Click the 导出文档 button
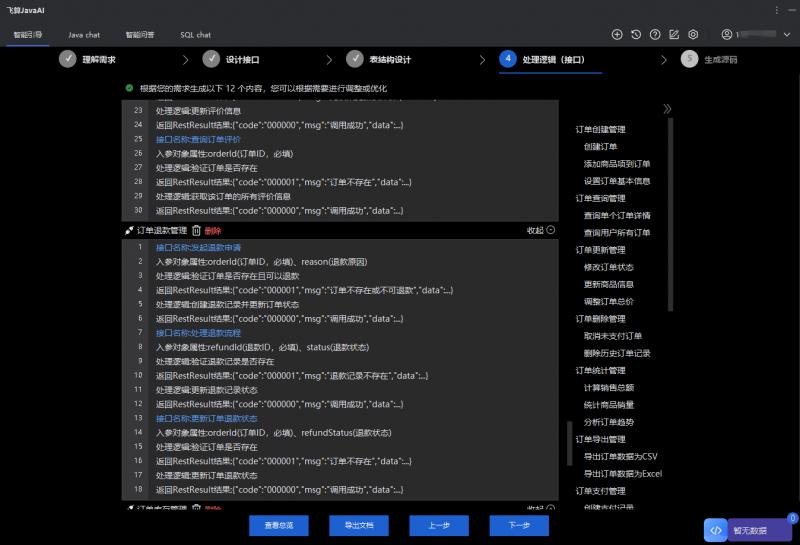The height and width of the screenshot is (545, 800). click(x=359, y=525)
